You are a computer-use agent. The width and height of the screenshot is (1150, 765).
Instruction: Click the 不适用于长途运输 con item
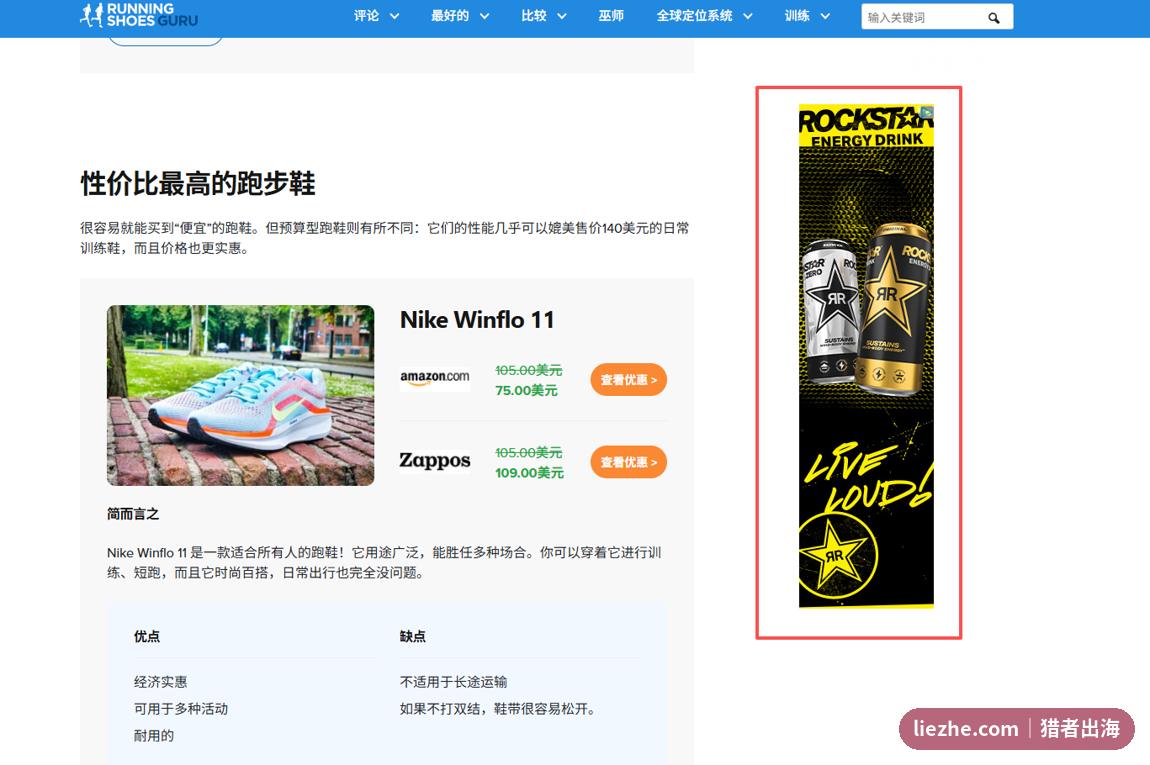[453, 681]
